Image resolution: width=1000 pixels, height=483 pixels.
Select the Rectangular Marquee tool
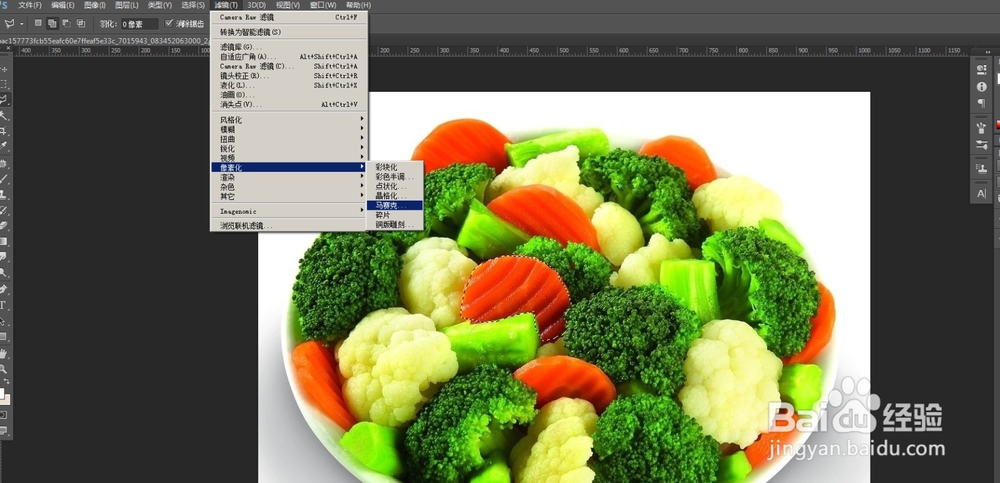pyautogui.click(x=4, y=84)
